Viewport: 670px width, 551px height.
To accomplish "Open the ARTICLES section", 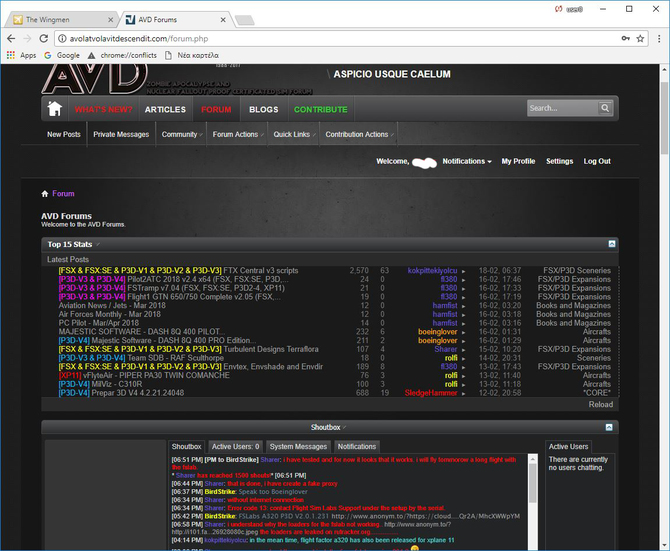I will (x=165, y=109).
